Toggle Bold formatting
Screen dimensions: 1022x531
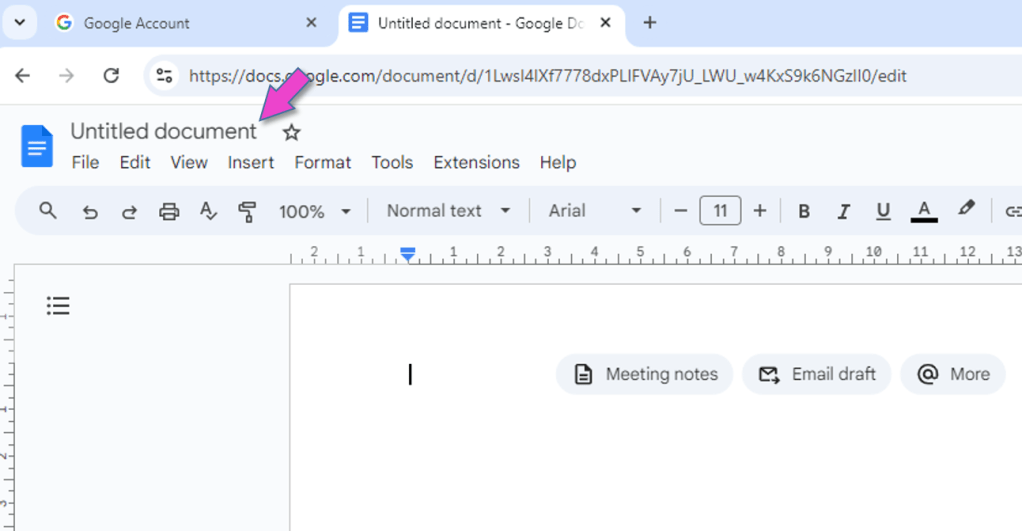click(804, 211)
